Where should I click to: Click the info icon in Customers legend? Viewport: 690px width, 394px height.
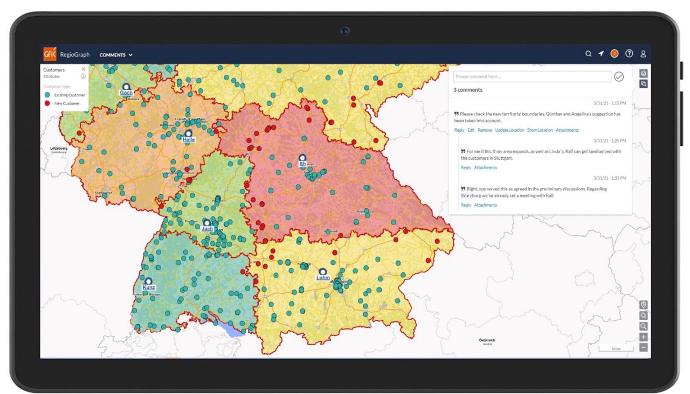[84, 77]
